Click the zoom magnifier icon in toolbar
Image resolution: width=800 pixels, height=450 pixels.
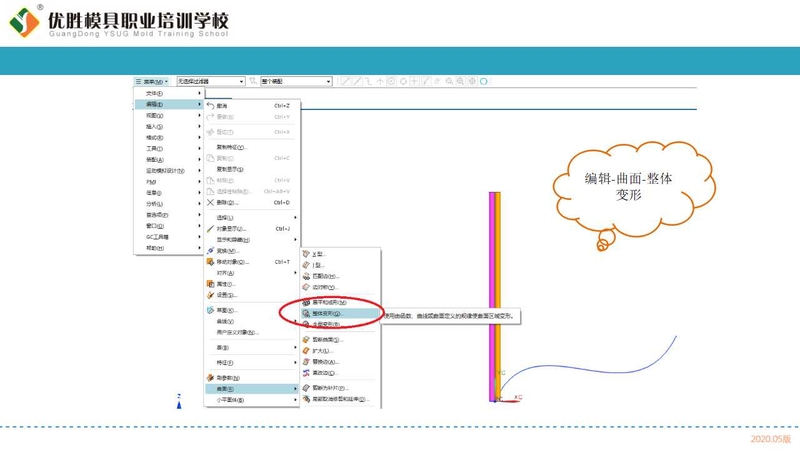pyautogui.click(x=449, y=81)
